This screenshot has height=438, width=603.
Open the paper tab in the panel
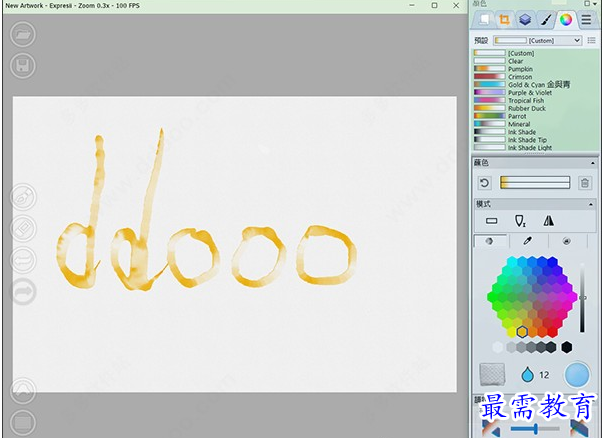[484, 19]
